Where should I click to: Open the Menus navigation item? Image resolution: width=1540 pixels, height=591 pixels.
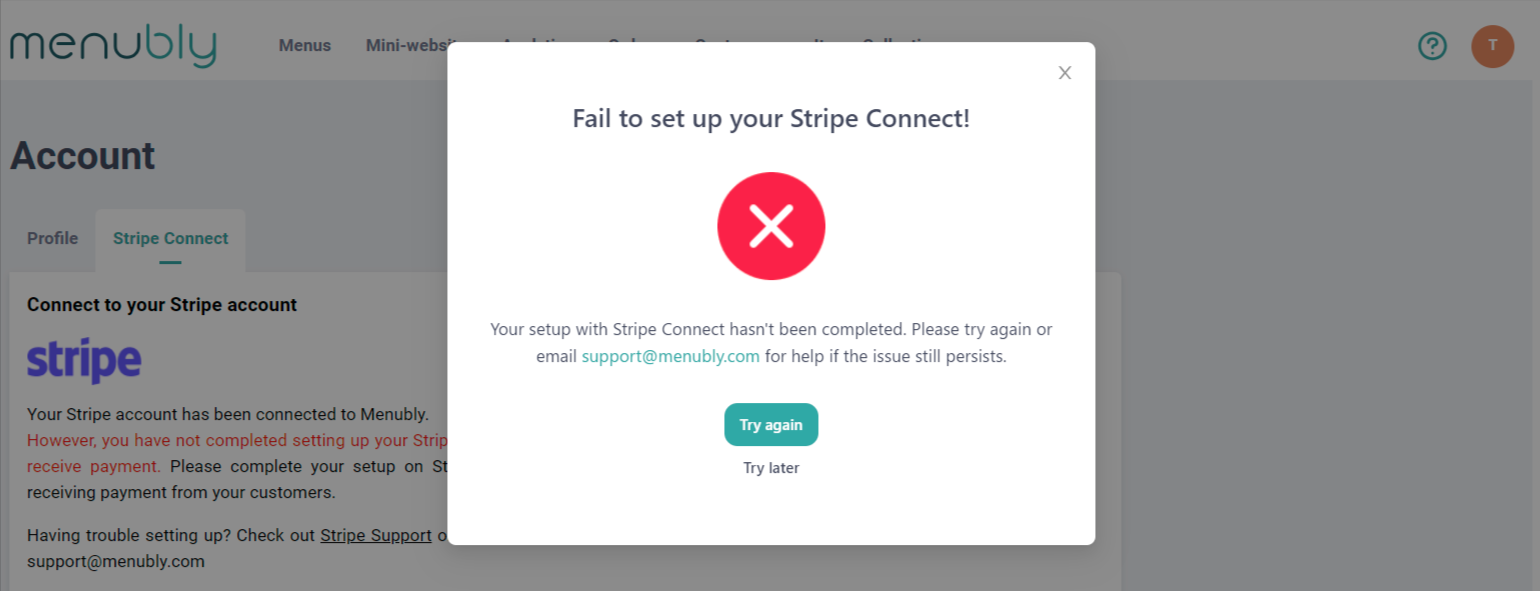tap(304, 45)
